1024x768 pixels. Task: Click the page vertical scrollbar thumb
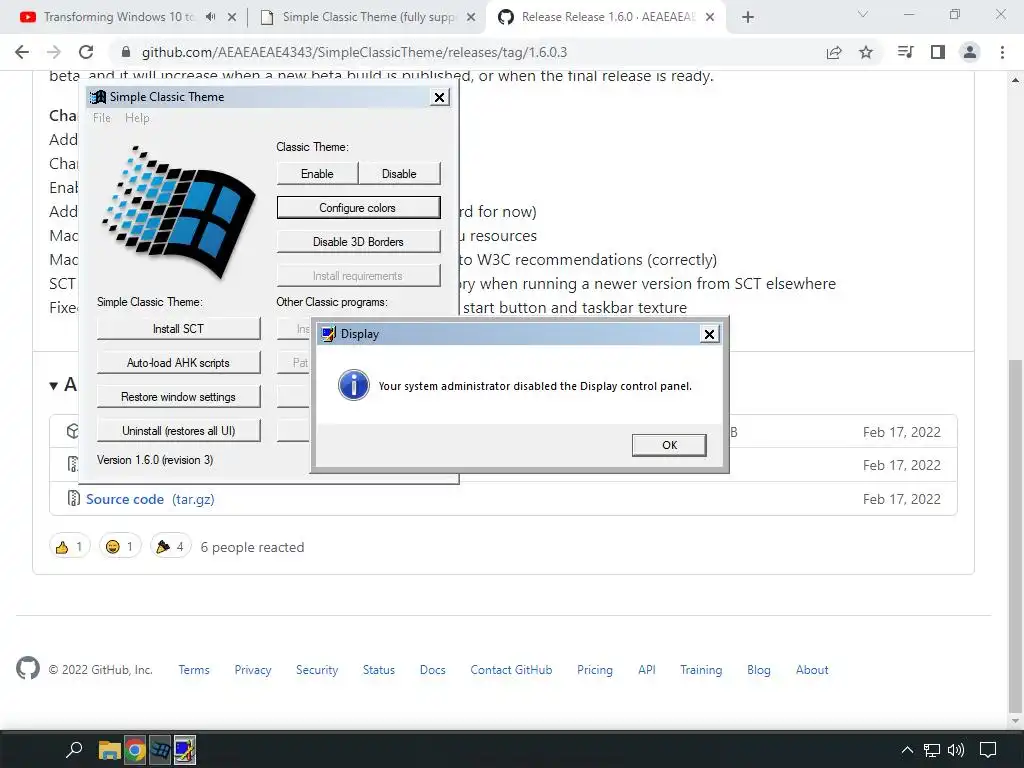pos(1016,534)
